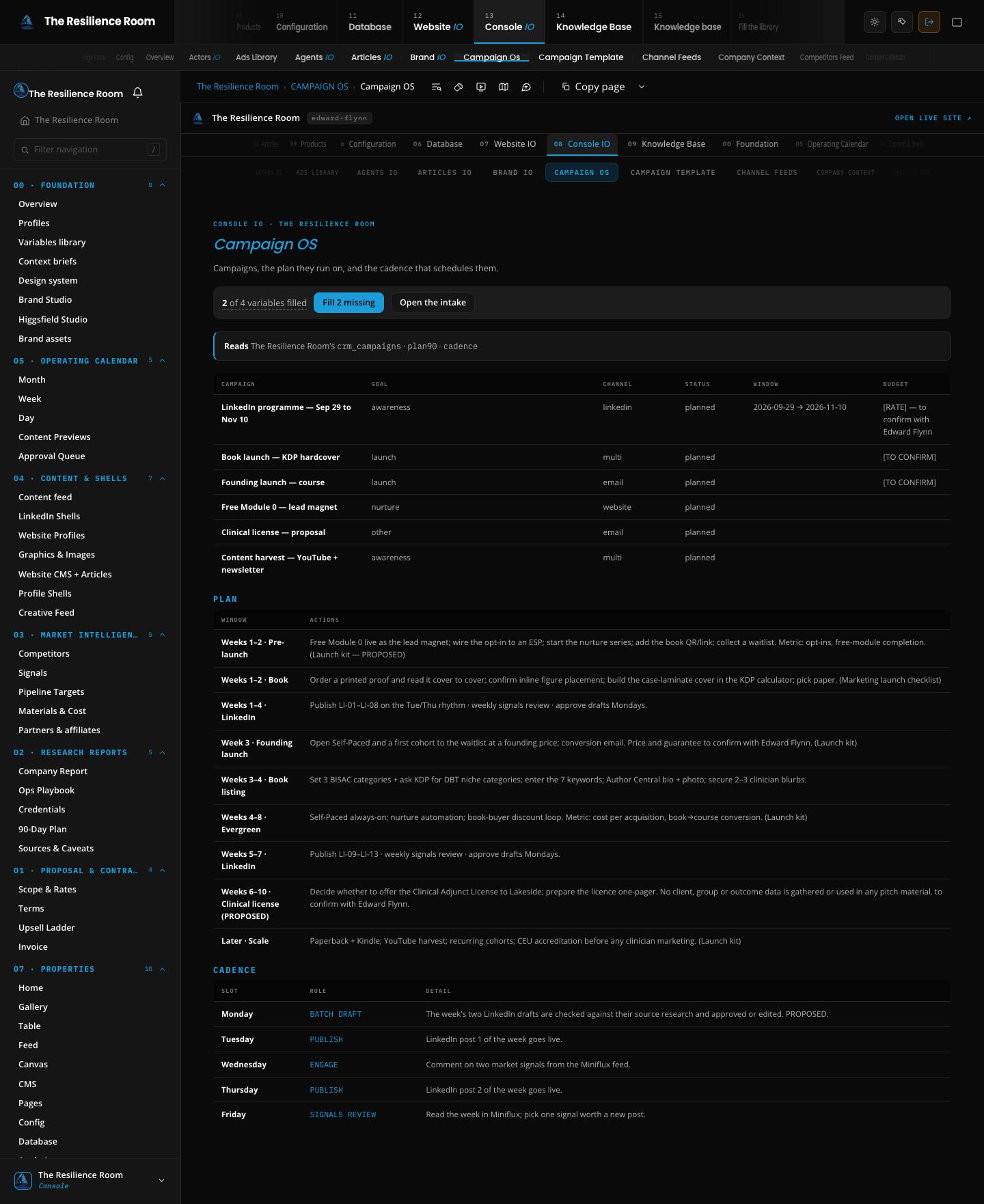Collapse the Foundation sidebar section
The height and width of the screenshot is (1204, 984).
[x=163, y=185]
